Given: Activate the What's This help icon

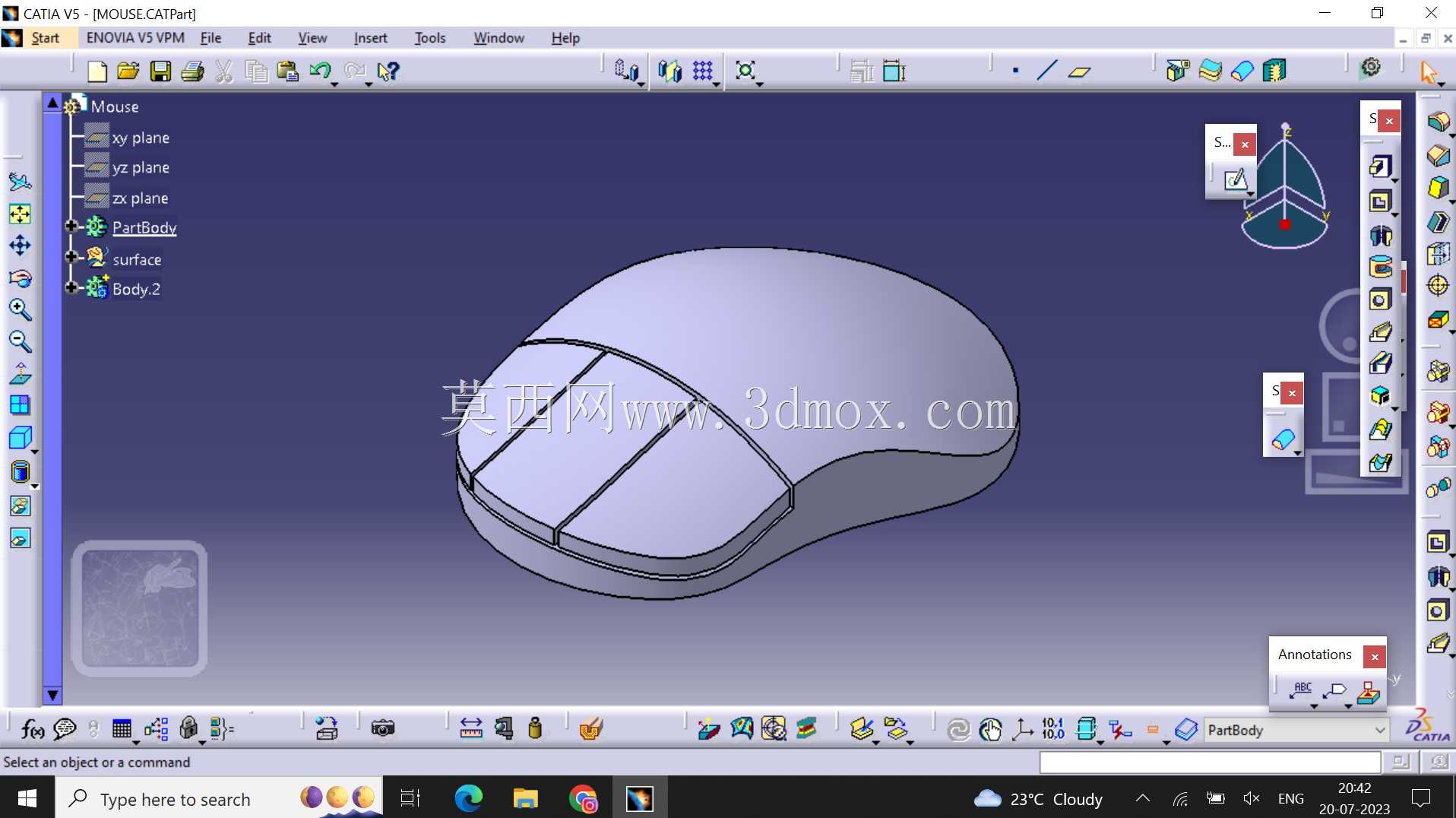Looking at the screenshot, I should [388, 71].
